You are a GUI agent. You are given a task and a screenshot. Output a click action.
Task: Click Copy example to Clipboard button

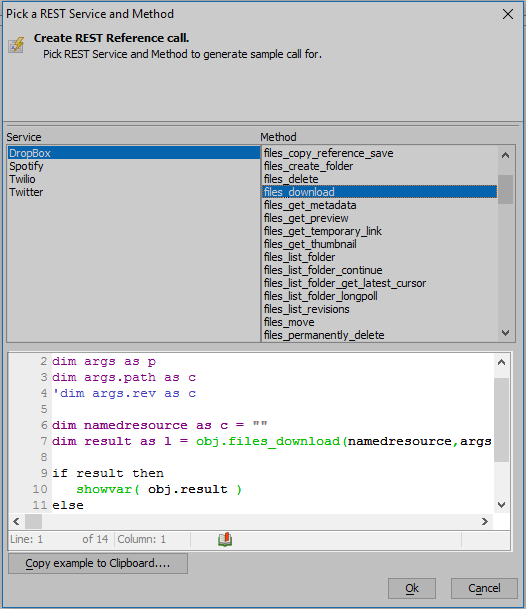[98, 563]
